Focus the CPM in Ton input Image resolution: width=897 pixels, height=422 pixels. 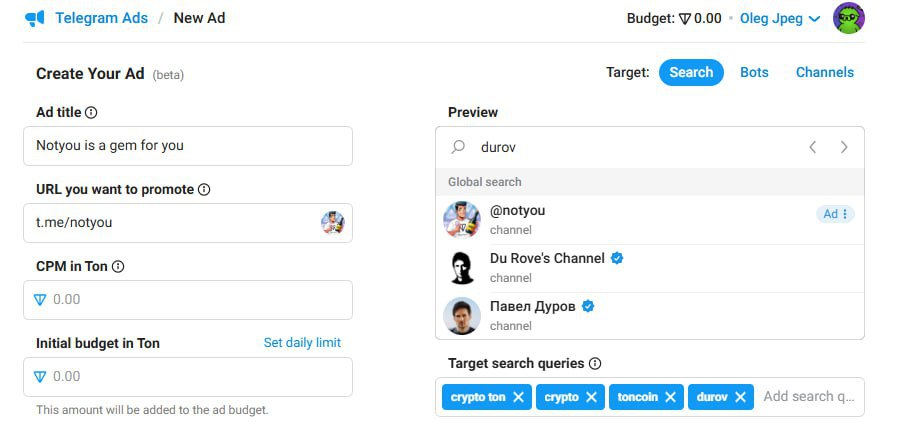[x=188, y=300]
